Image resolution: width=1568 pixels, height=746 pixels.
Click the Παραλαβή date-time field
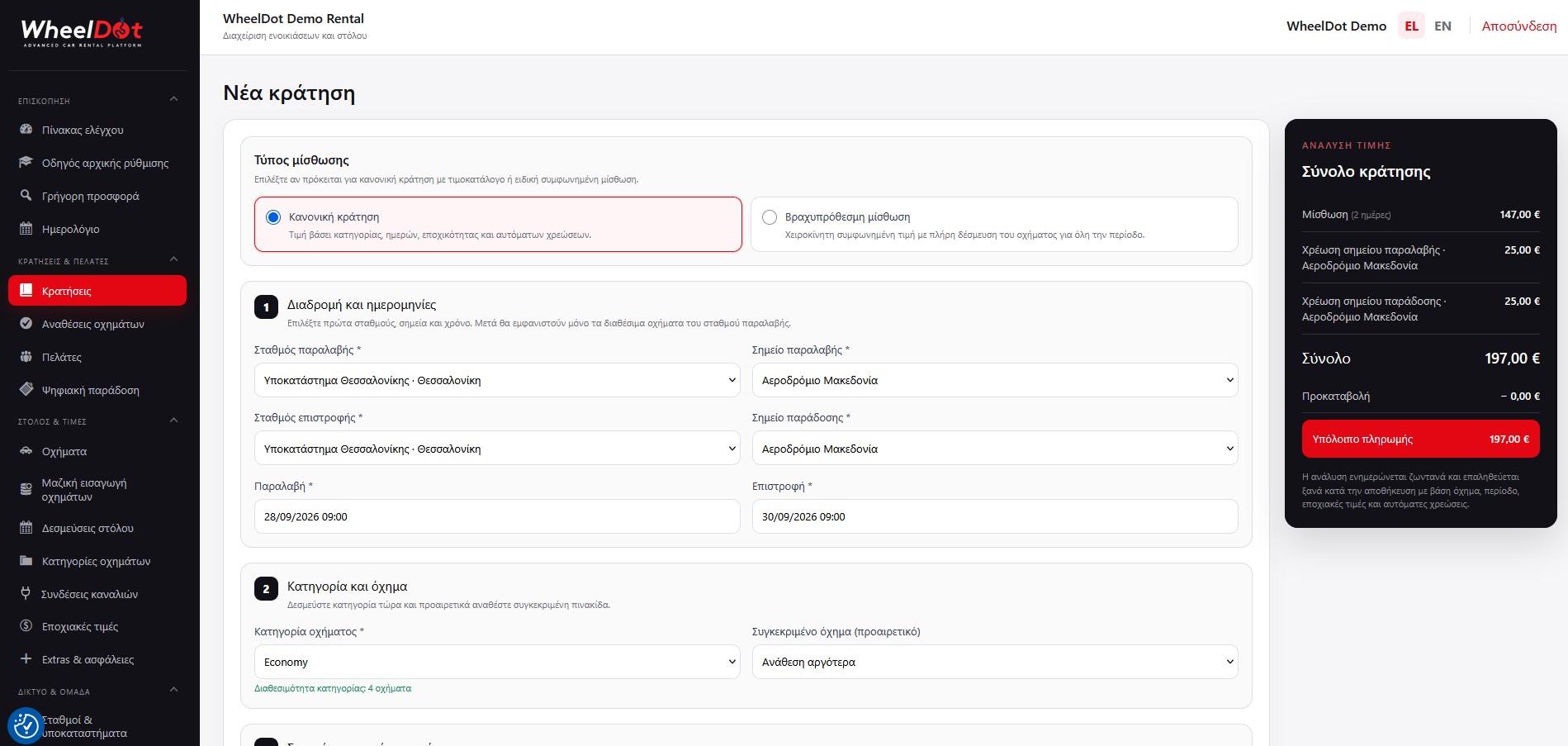[497, 516]
